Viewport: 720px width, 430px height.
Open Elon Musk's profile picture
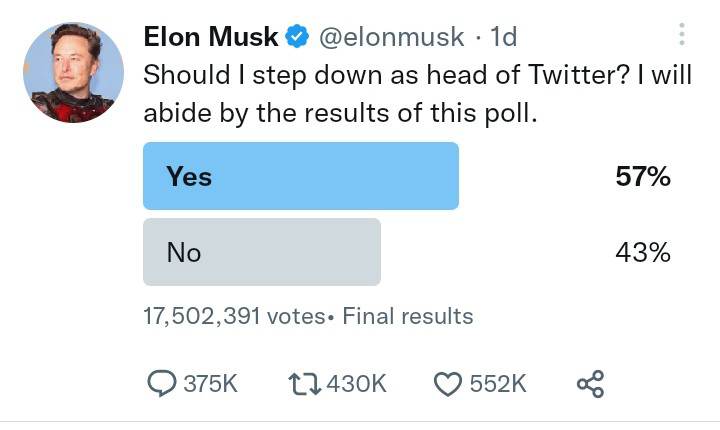pos(73,73)
